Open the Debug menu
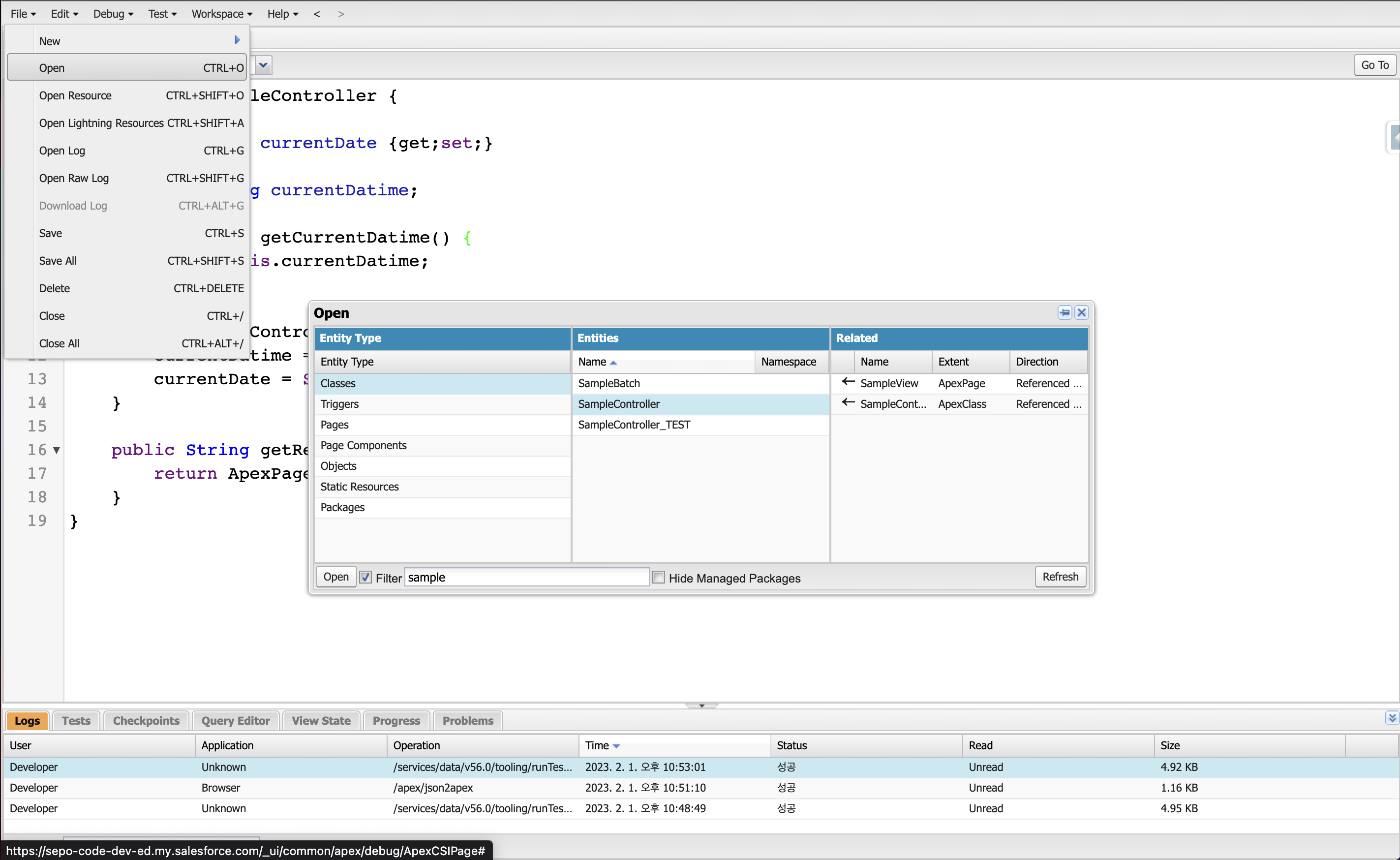1400x860 pixels. [113, 14]
